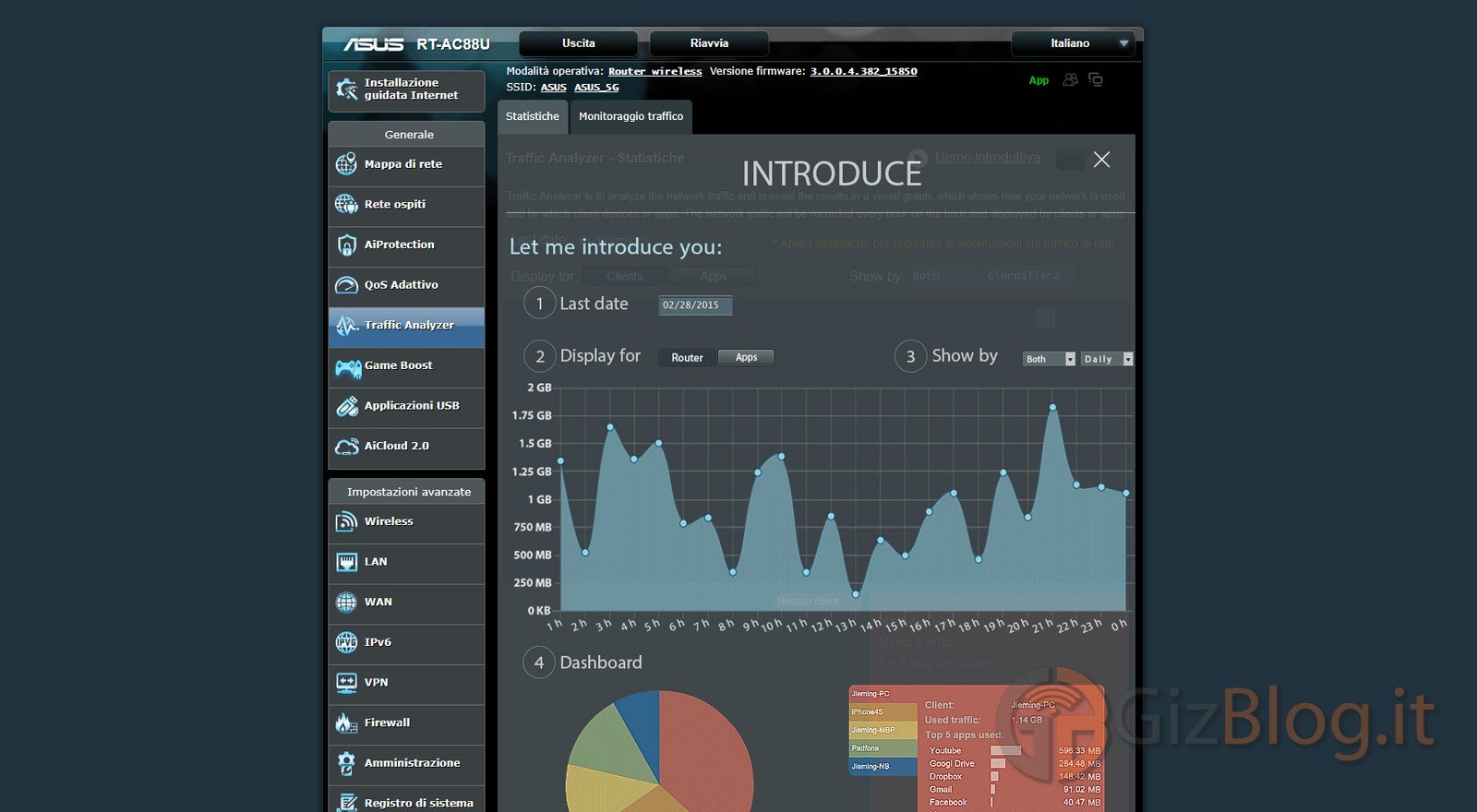Close the INTRODUCE overlay with X
This screenshot has width=1477, height=812.
coord(1101,160)
